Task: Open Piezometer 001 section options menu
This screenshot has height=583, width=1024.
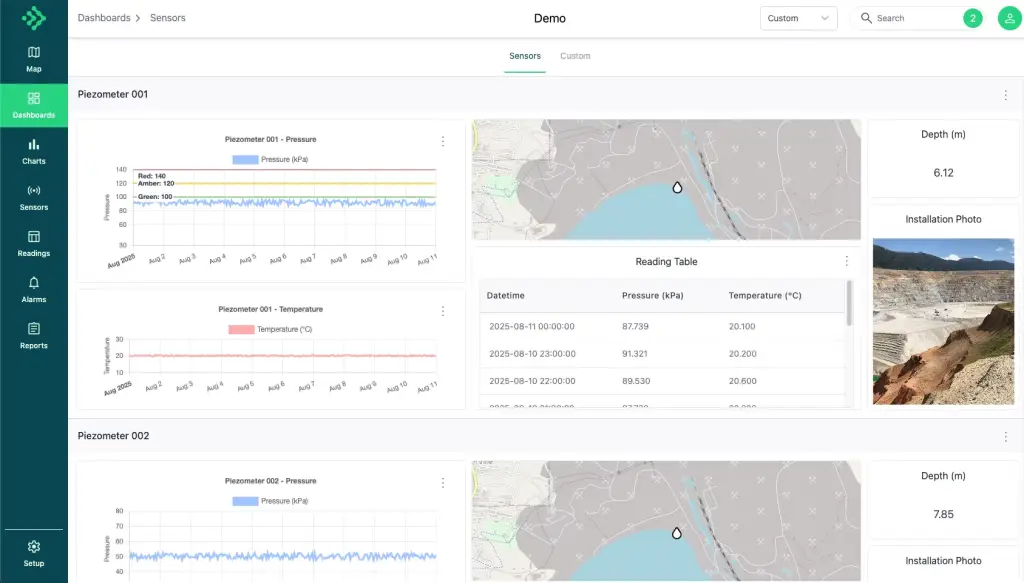Action: (x=1006, y=95)
